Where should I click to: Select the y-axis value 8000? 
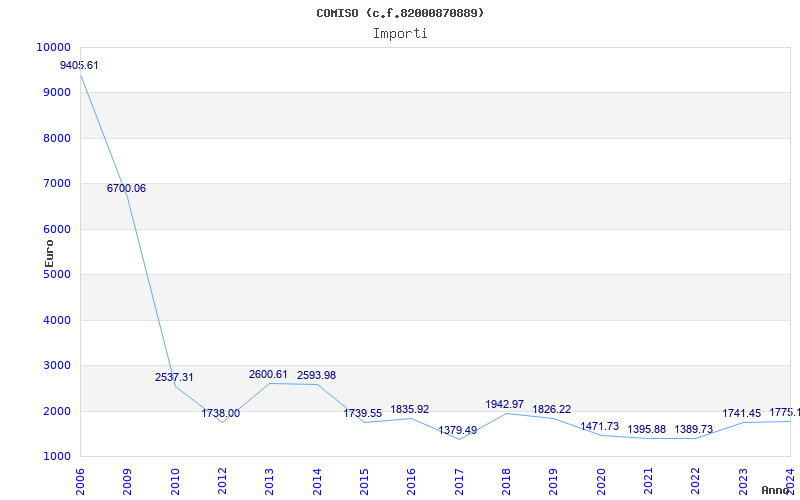tap(57, 138)
